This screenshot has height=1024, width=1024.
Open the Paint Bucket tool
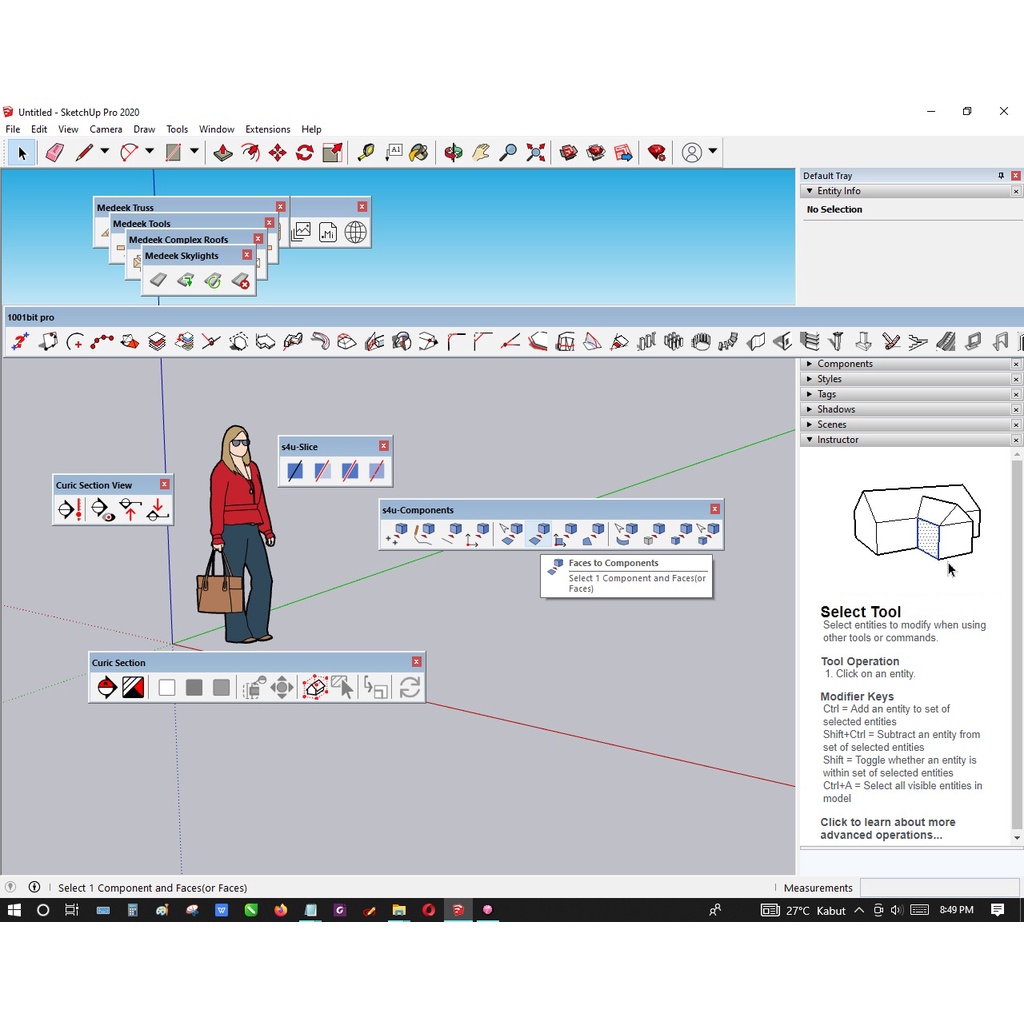coord(419,153)
